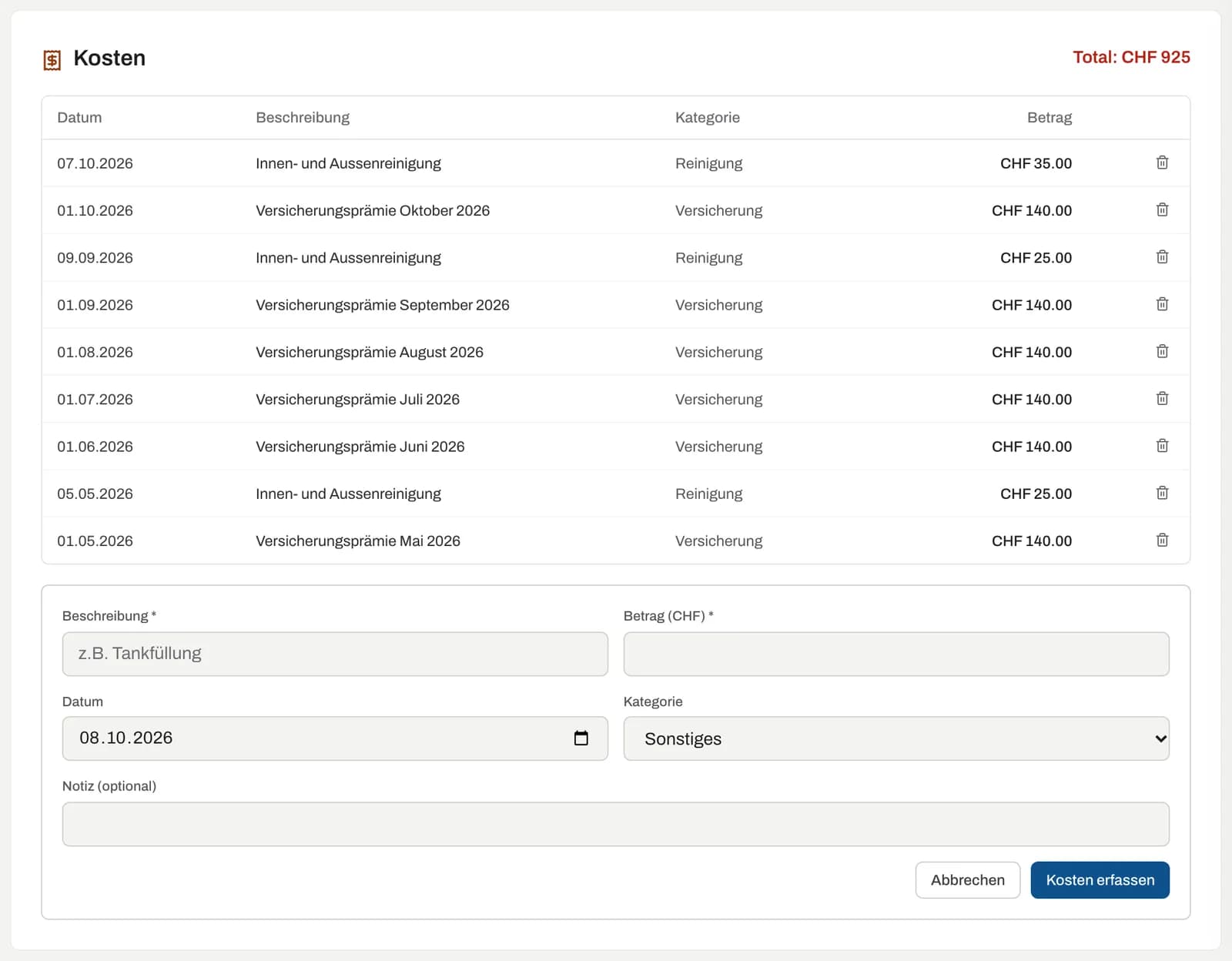Click the Datum column header

(x=79, y=118)
